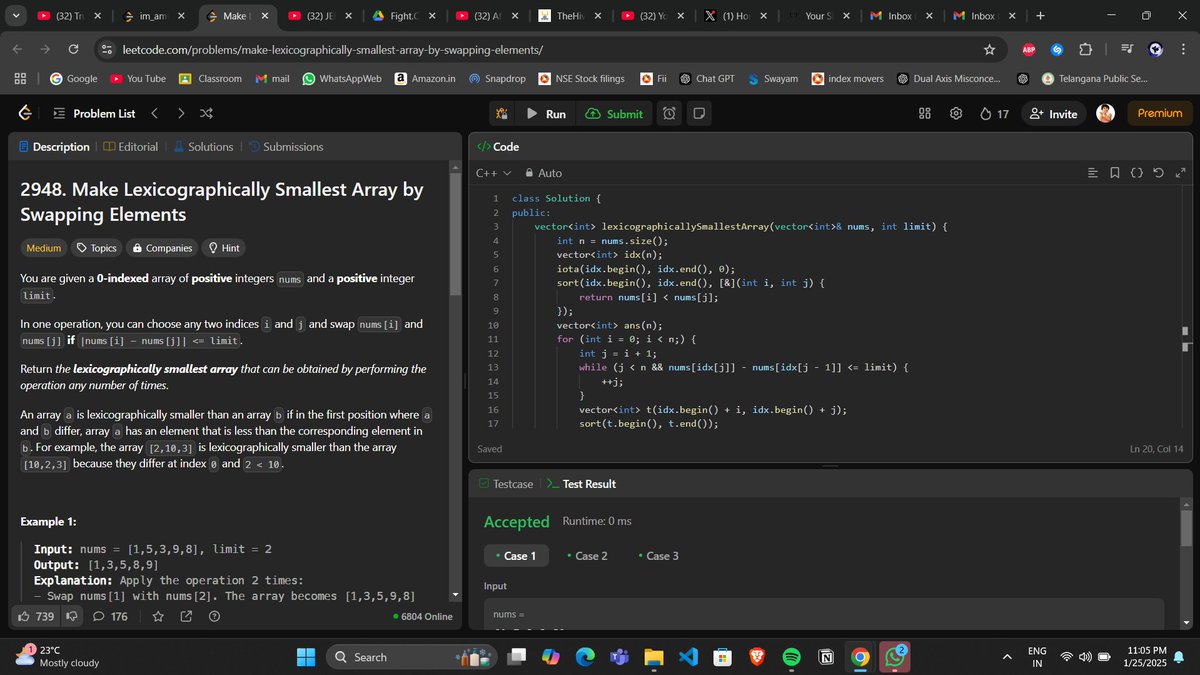Screen dimensions: 1200x675
Task: Click the help question mark icon
Action: (214, 617)
